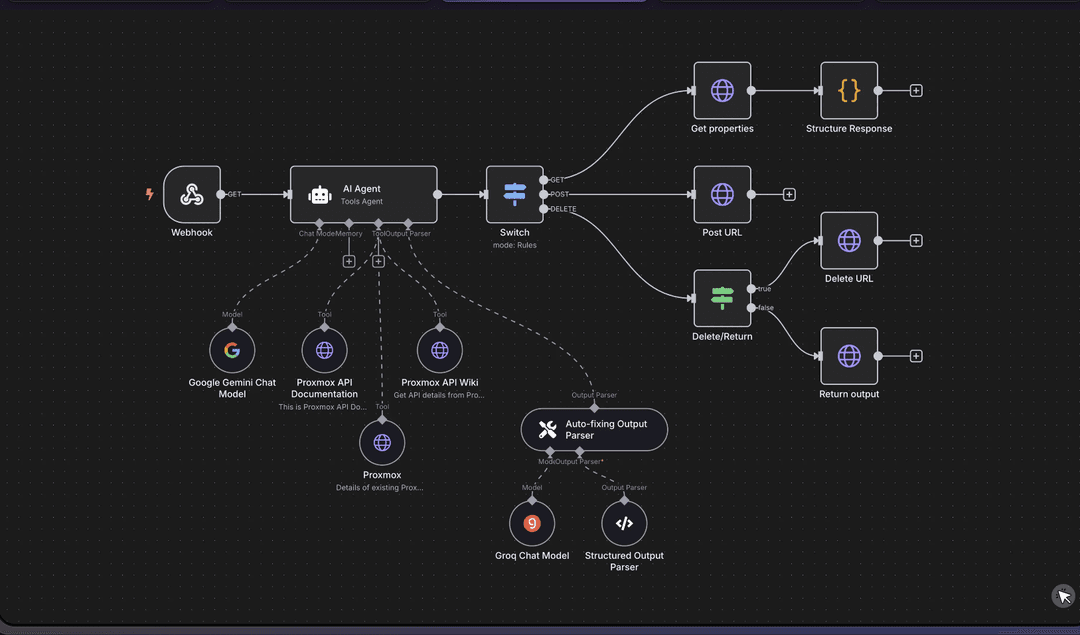
Task: Open the Delete/Return if node
Action: (722, 298)
